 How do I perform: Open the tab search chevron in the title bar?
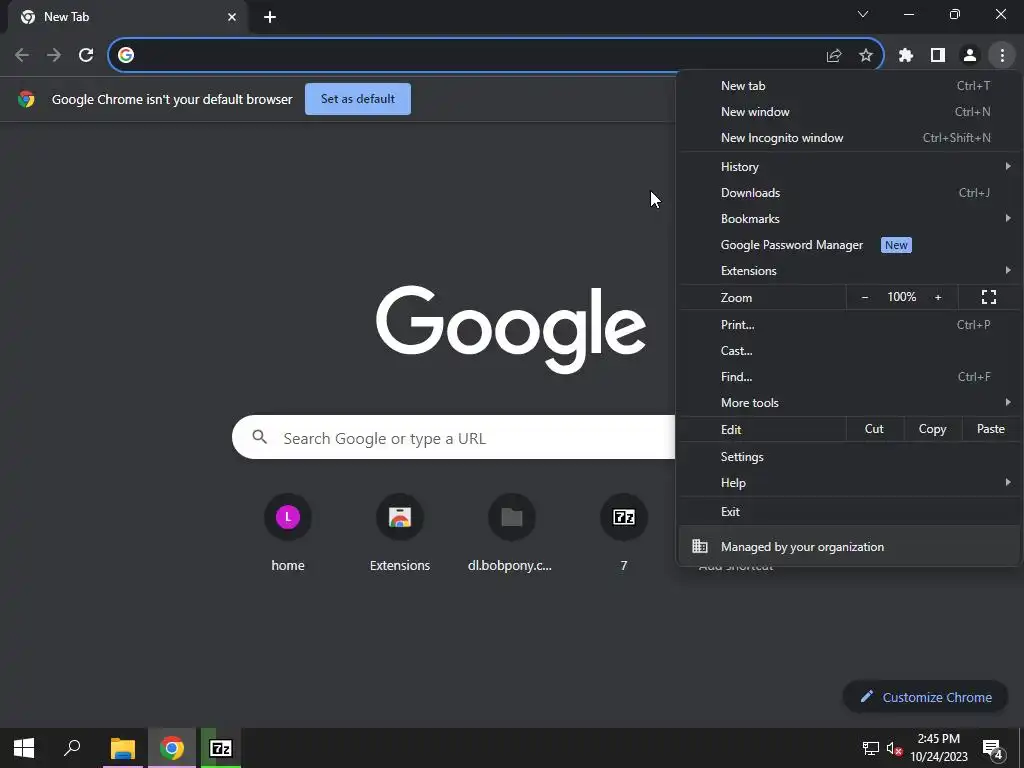863,14
